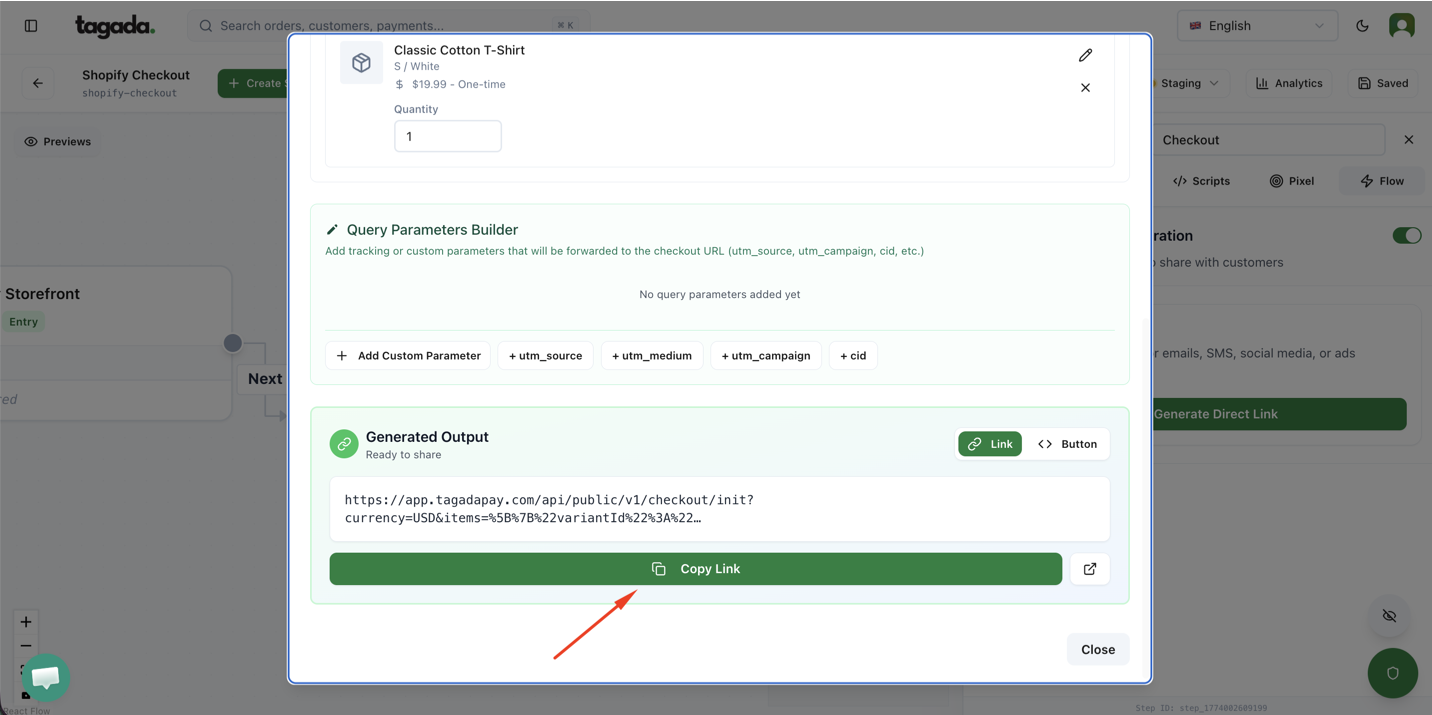The height and width of the screenshot is (715, 1432).
Task: Toggle the crossed-eye visibility button
Action: coord(1389,616)
